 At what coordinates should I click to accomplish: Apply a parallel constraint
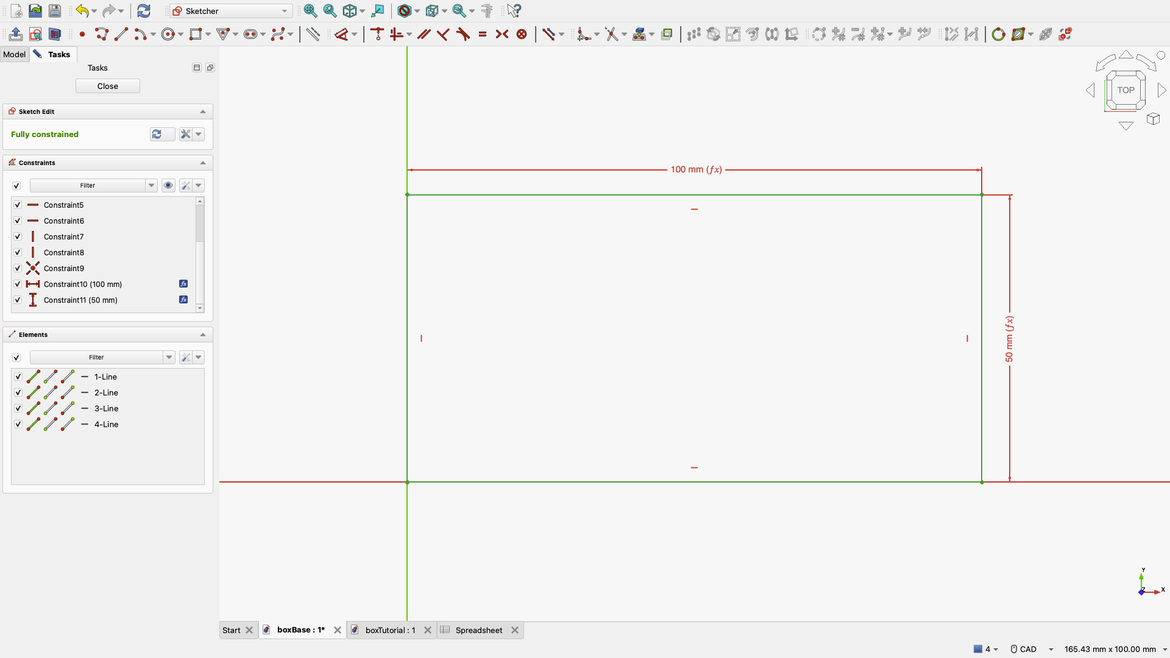(423, 33)
